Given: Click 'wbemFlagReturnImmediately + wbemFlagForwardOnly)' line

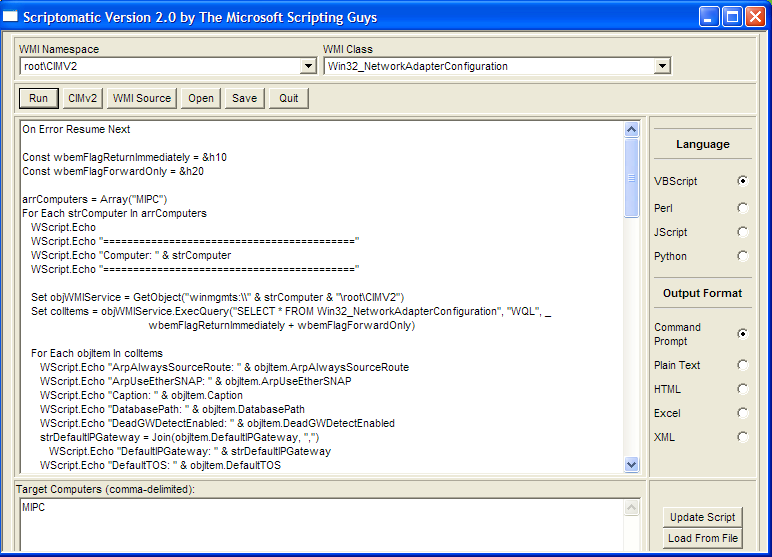Looking at the screenshot, I should (282, 325).
